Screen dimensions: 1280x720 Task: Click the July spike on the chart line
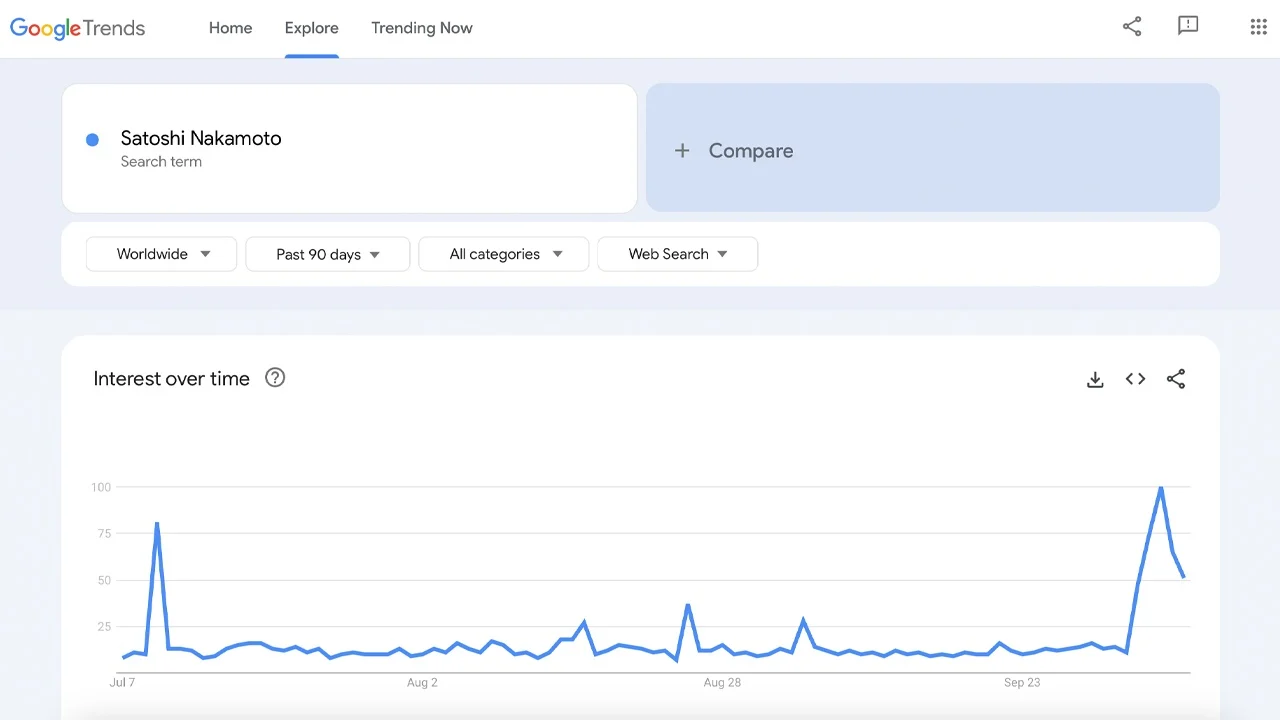click(157, 524)
